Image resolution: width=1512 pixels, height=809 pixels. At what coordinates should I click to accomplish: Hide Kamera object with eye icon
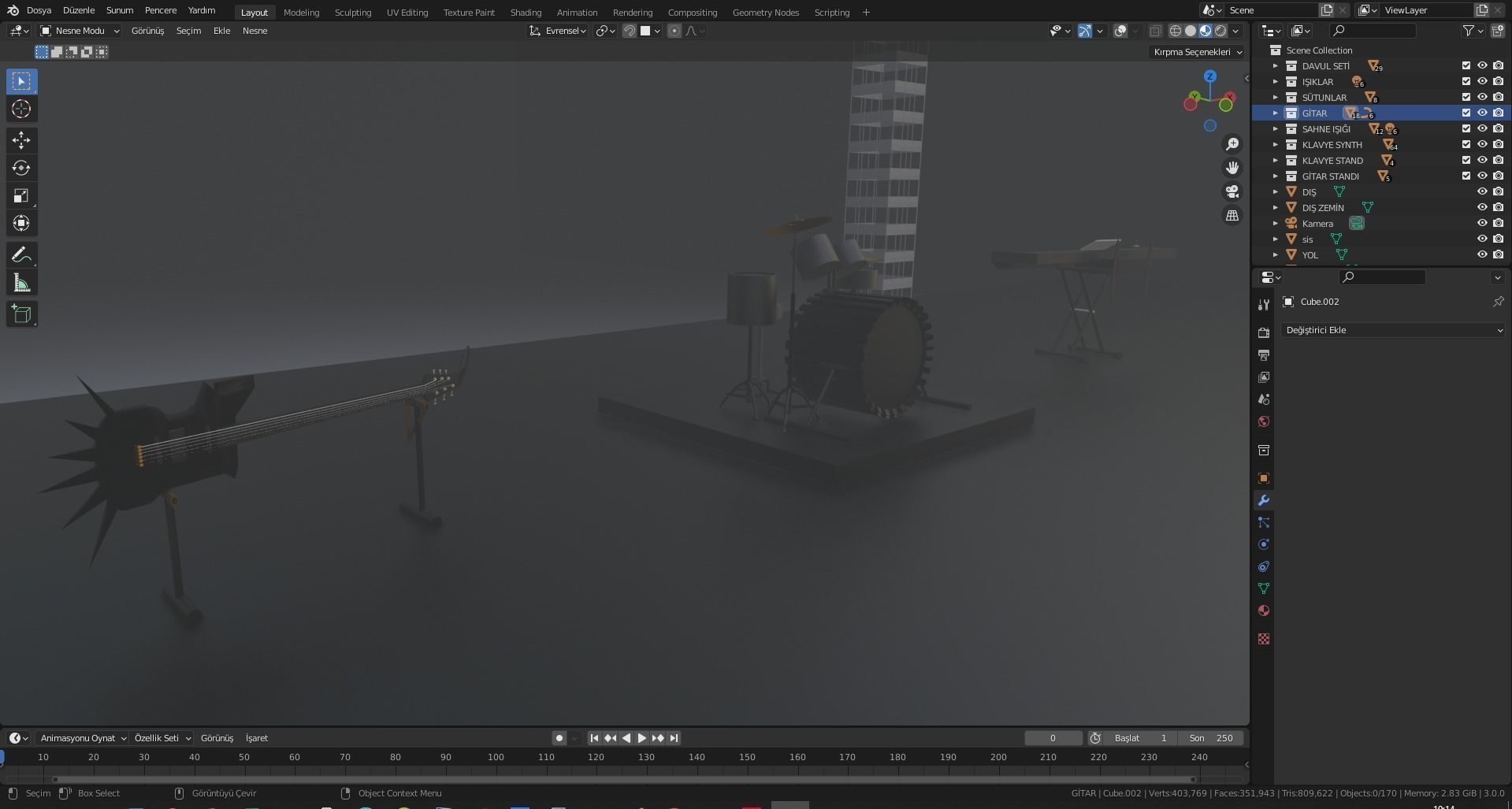1482,224
